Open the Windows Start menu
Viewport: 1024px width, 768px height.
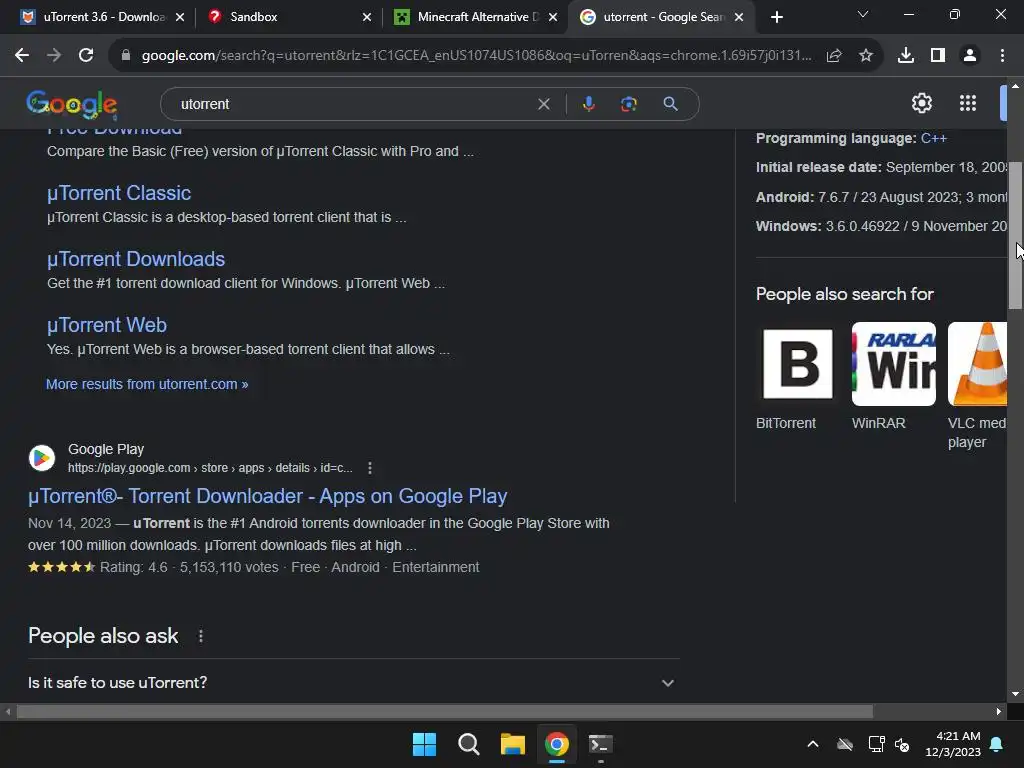coord(424,744)
